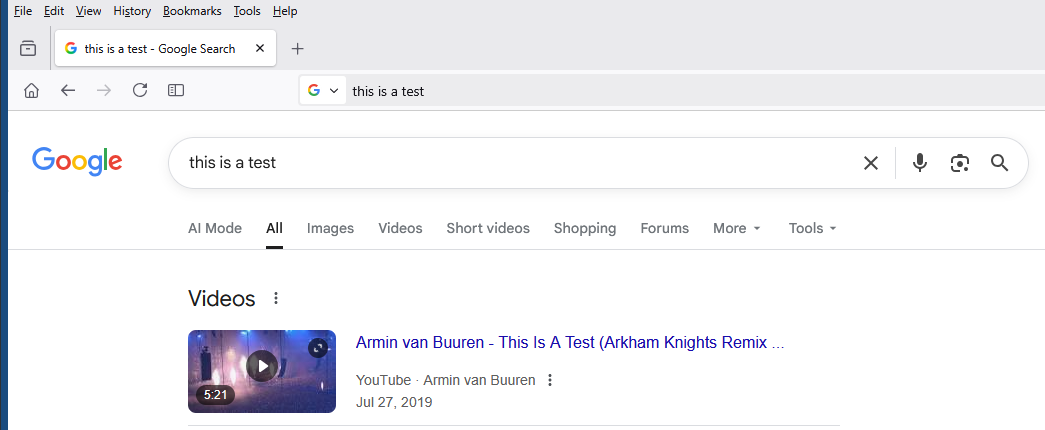1045x430 pixels.
Task: Reload the page with the refresh icon
Action: coord(140,91)
